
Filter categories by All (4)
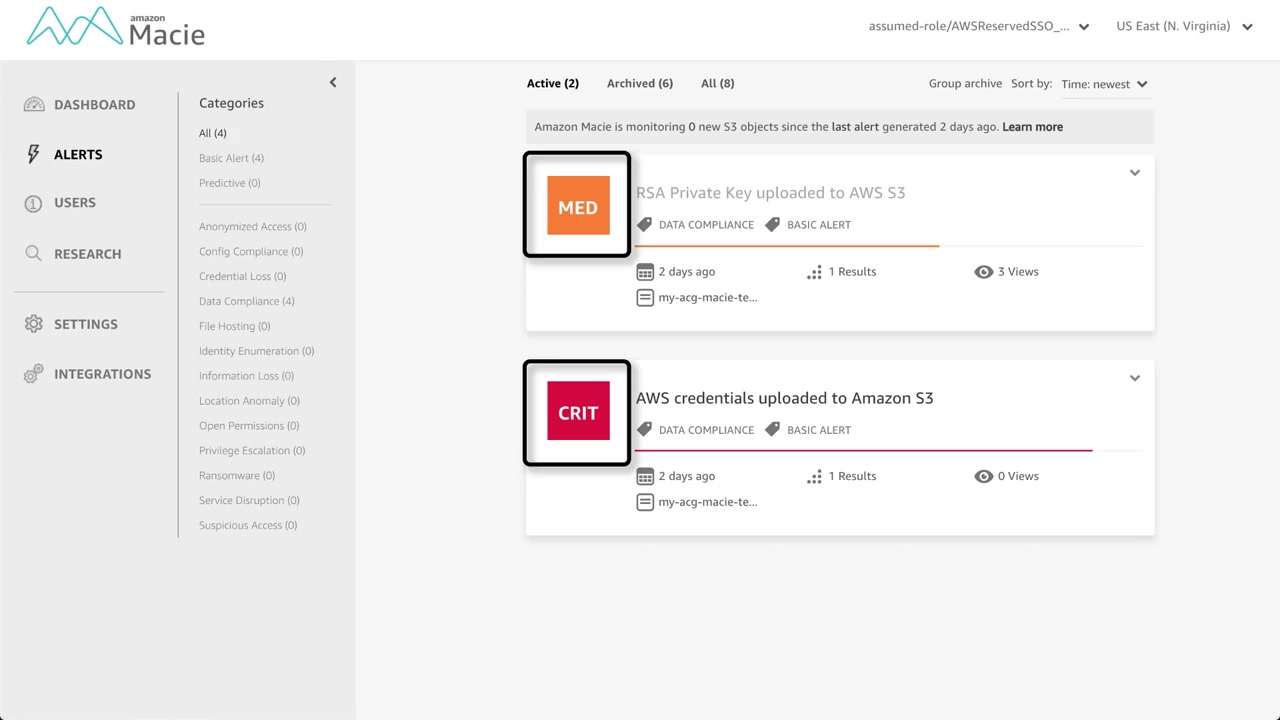coord(213,133)
